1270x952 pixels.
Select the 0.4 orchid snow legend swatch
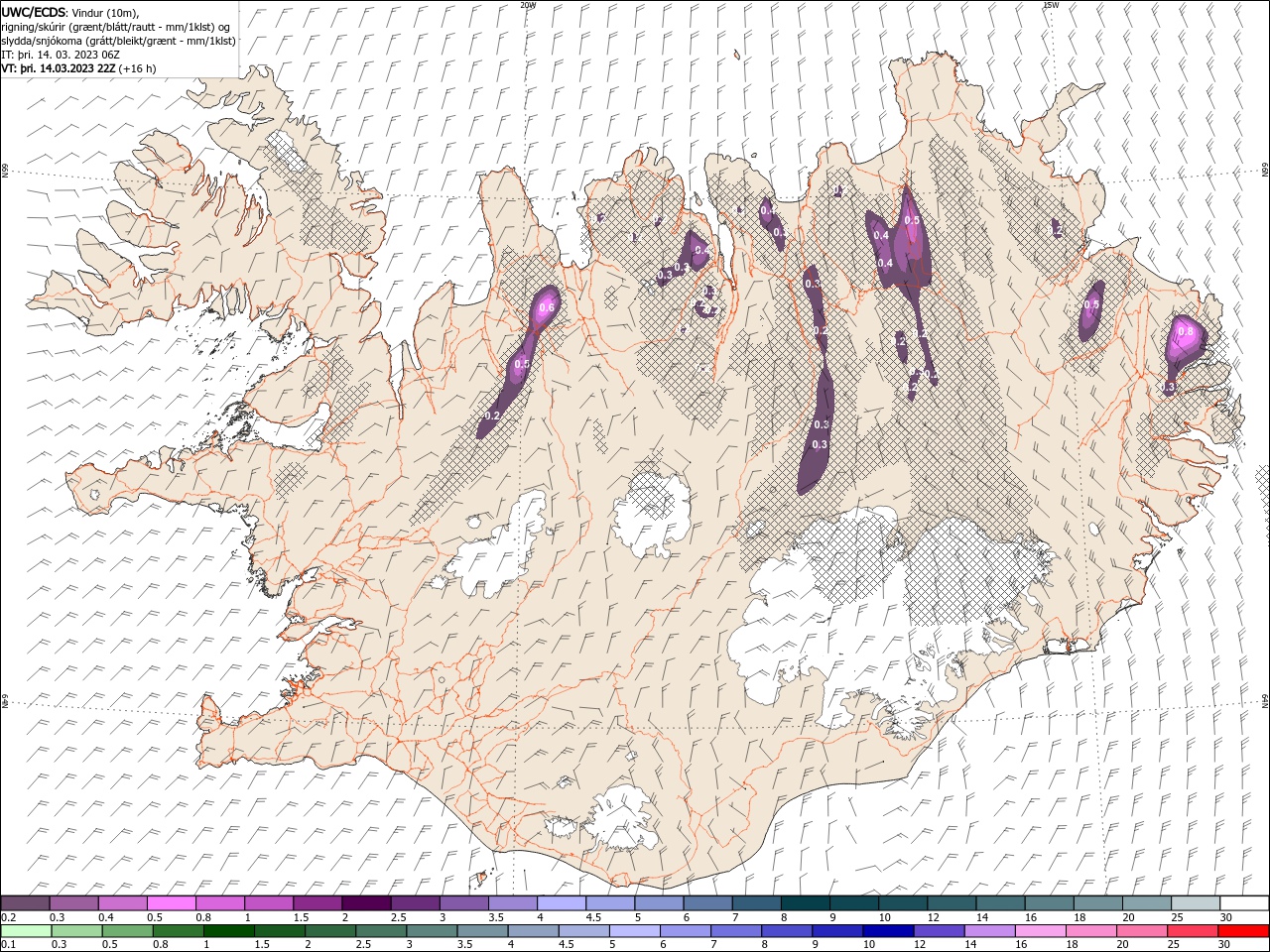click(x=122, y=903)
